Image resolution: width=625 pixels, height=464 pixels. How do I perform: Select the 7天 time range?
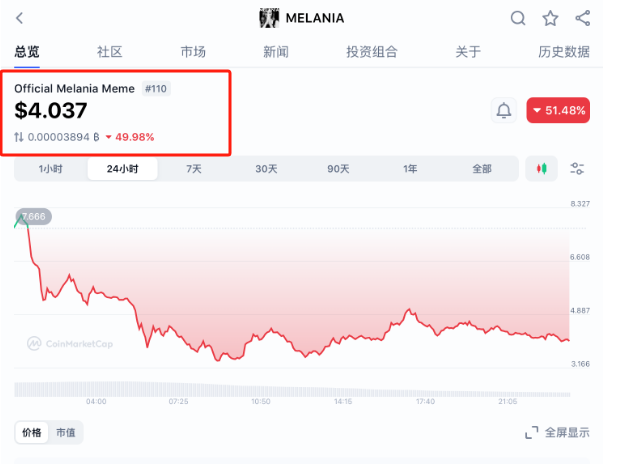pyautogui.click(x=194, y=169)
